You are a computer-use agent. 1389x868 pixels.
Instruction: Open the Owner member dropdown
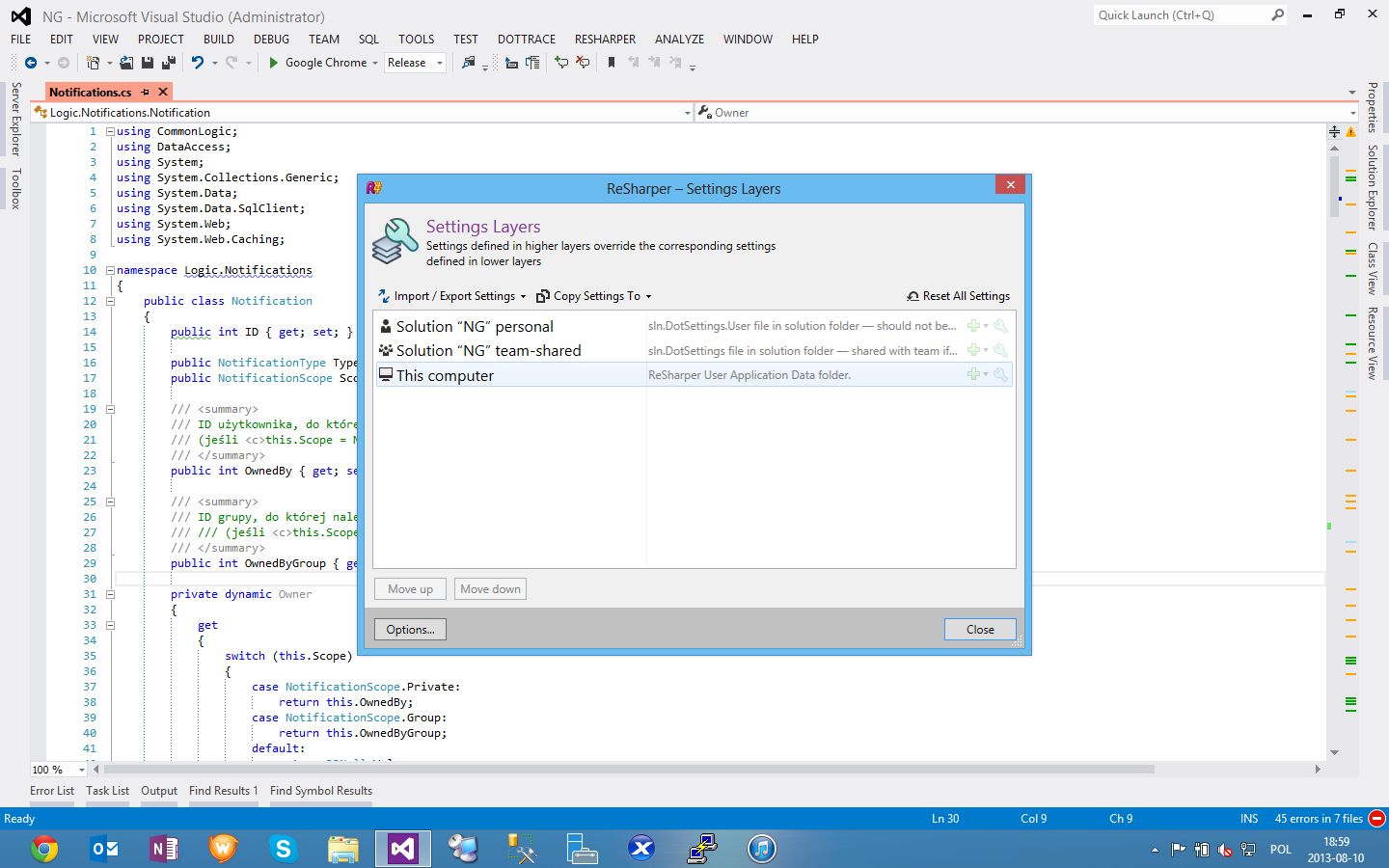pos(1352,113)
